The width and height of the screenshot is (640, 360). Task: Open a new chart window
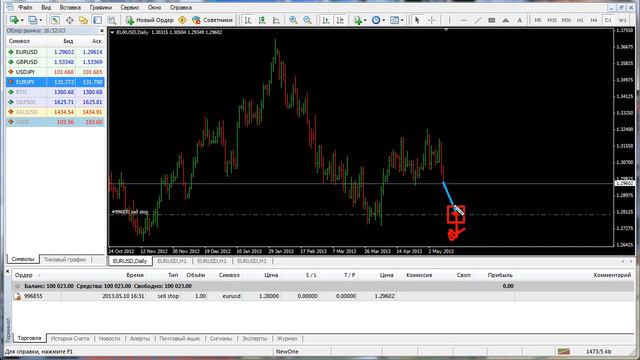(14, 20)
